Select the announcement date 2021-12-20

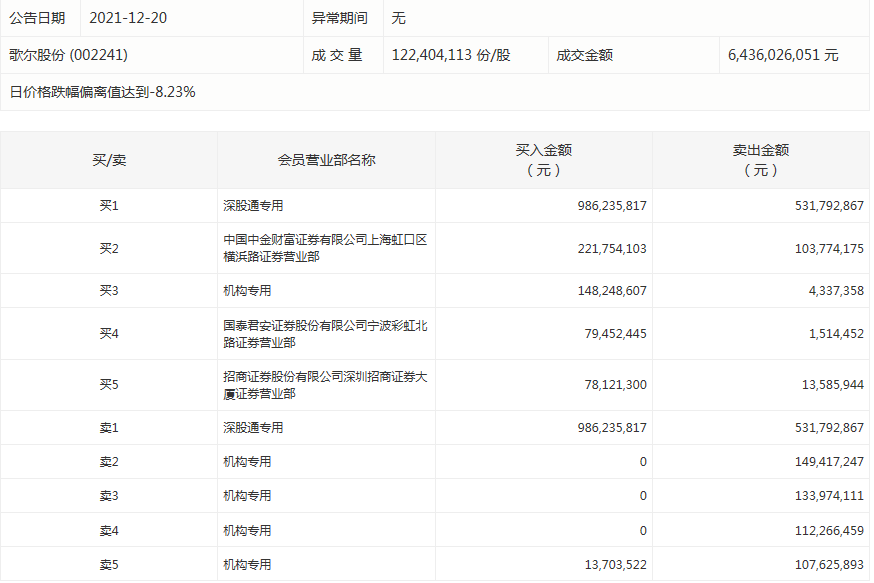(x=130, y=18)
